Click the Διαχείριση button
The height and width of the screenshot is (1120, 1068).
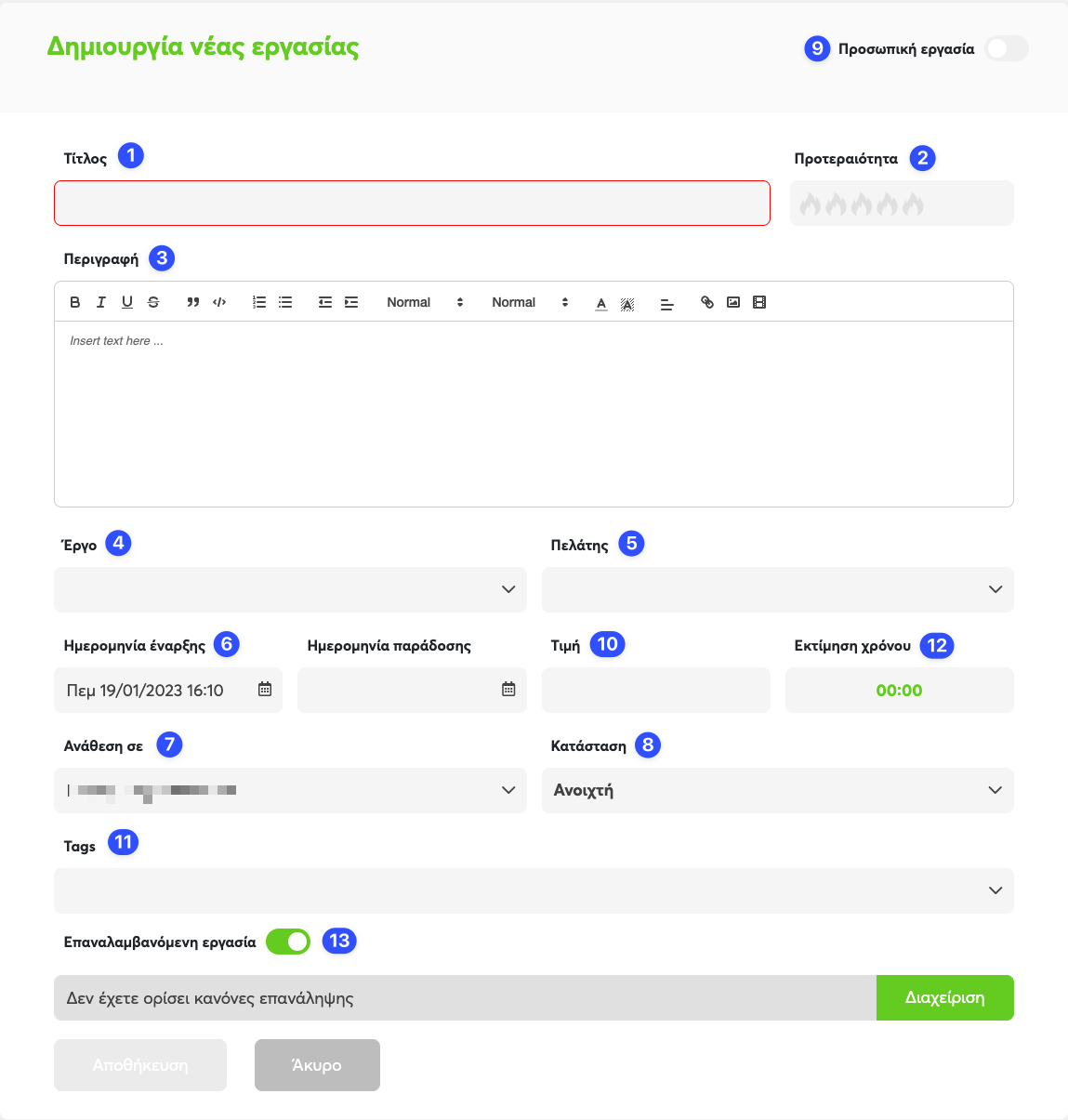pos(945,997)
